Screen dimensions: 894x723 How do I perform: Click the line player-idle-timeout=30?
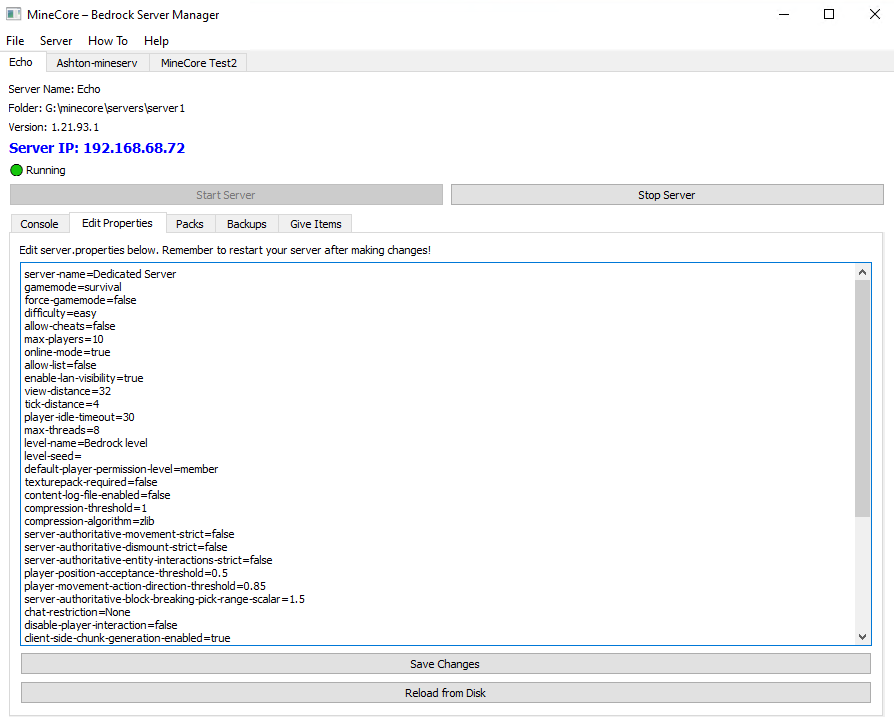79,417
